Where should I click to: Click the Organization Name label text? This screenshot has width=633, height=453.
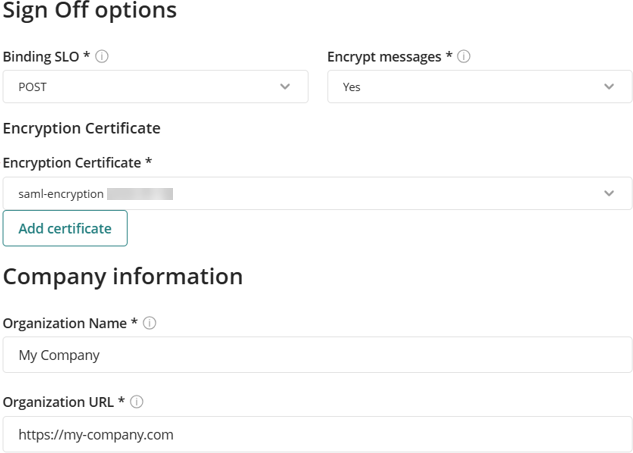click(x=65, y=323)
